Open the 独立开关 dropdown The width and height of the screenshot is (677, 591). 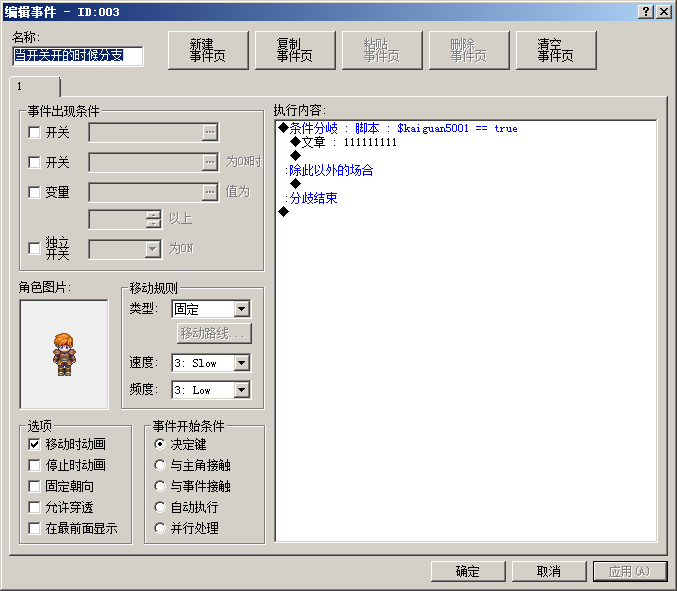point(152,249)
